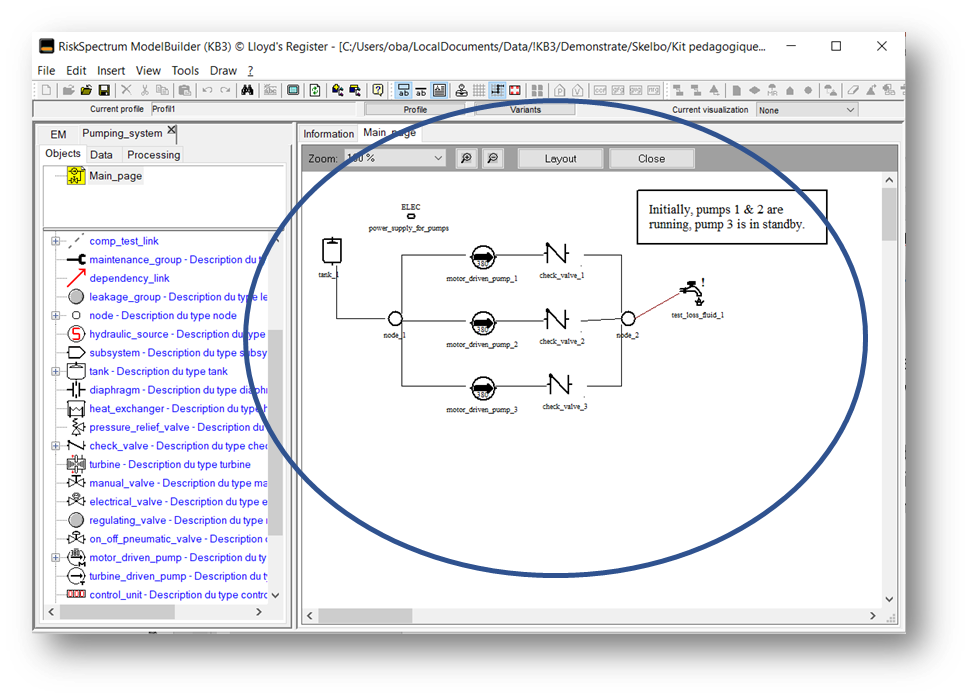This screenshot has width=971, height=699.
Task: Click the house icon labeled P
Action: (x=560, y=90)
